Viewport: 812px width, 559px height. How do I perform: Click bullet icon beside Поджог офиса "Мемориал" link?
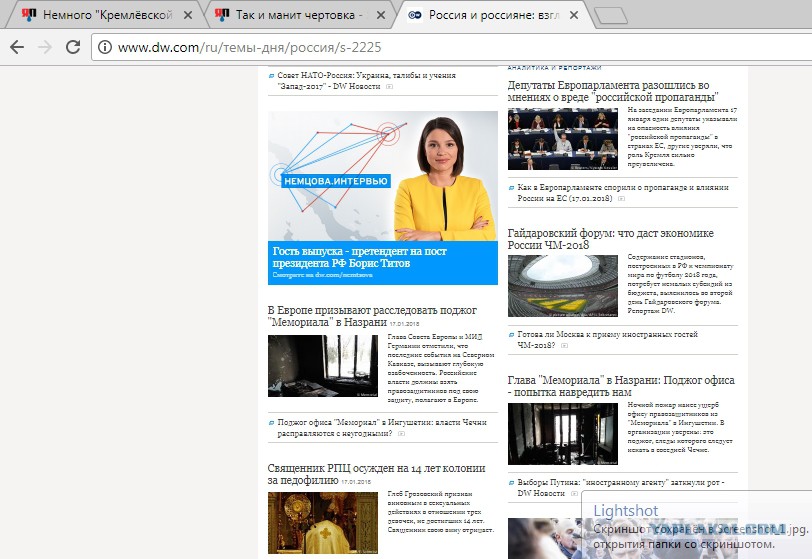[x=271, y=422]
